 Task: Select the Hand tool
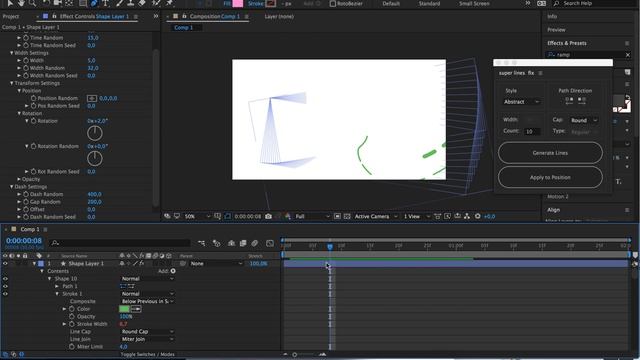pos(21,3)
